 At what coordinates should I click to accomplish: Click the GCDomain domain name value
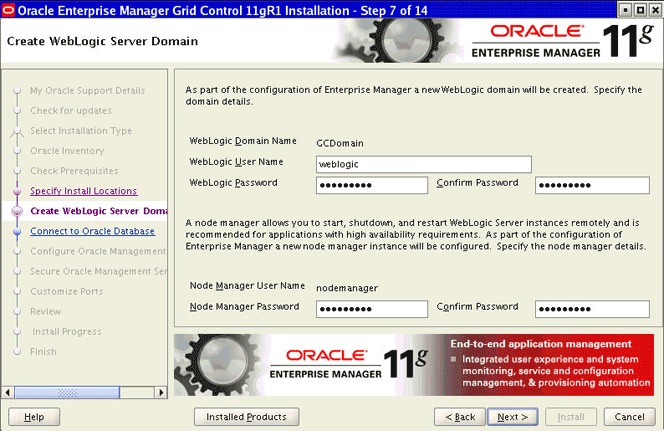pos(340,144)
